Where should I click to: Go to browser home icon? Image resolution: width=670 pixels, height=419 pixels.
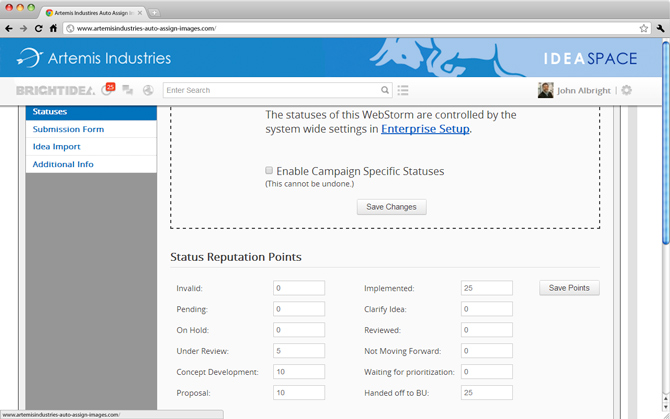click(53, 28)
